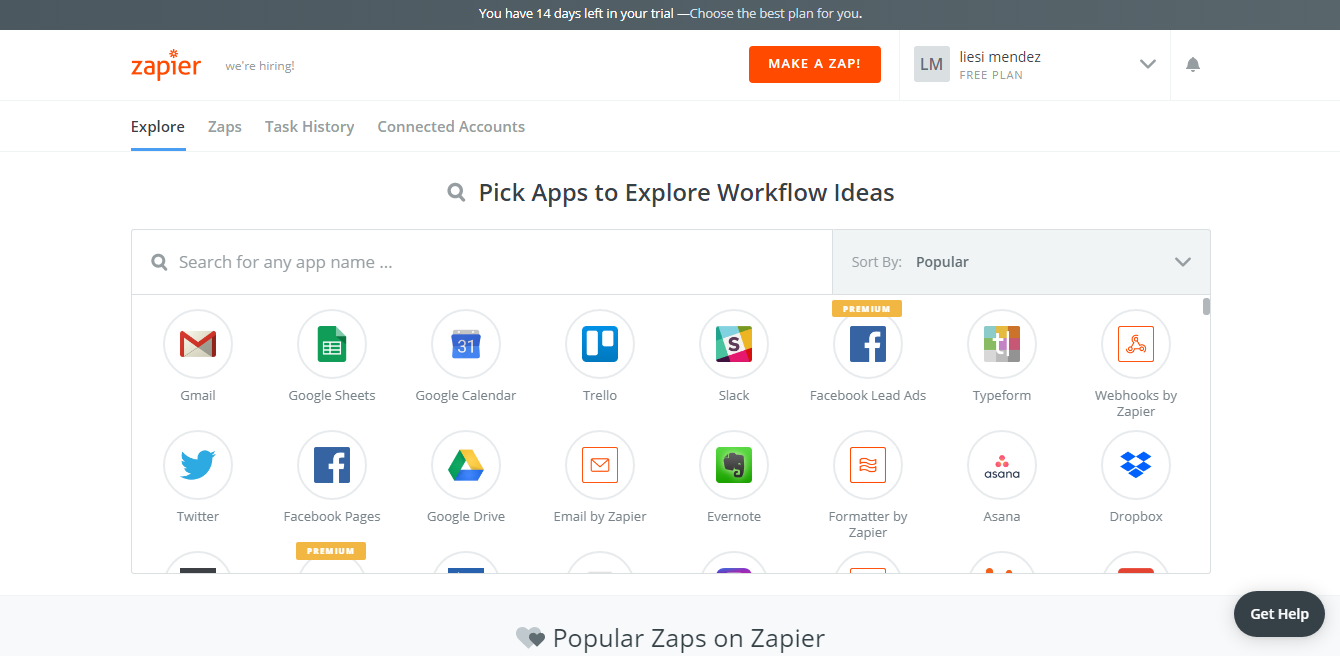Click the Zapier logo

click(166, 64)
